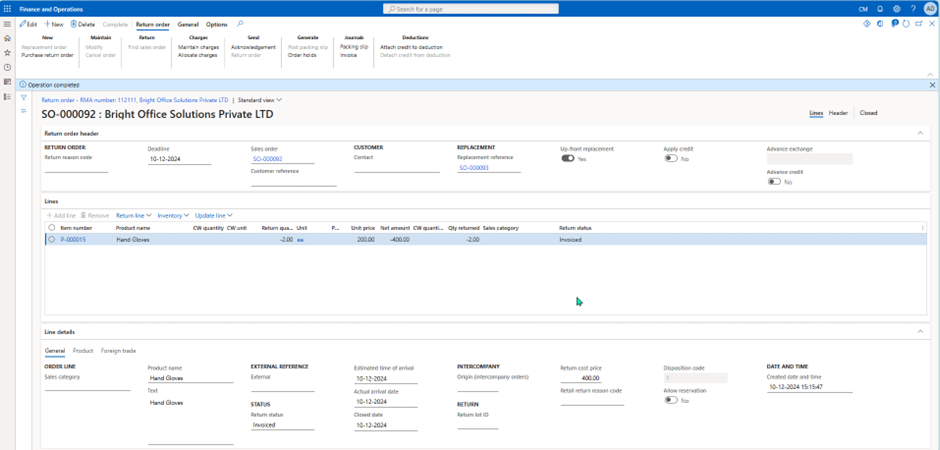Viewport: 940px width, 450px height.
Task: Open the help question mark
Action: pos(913,9)
